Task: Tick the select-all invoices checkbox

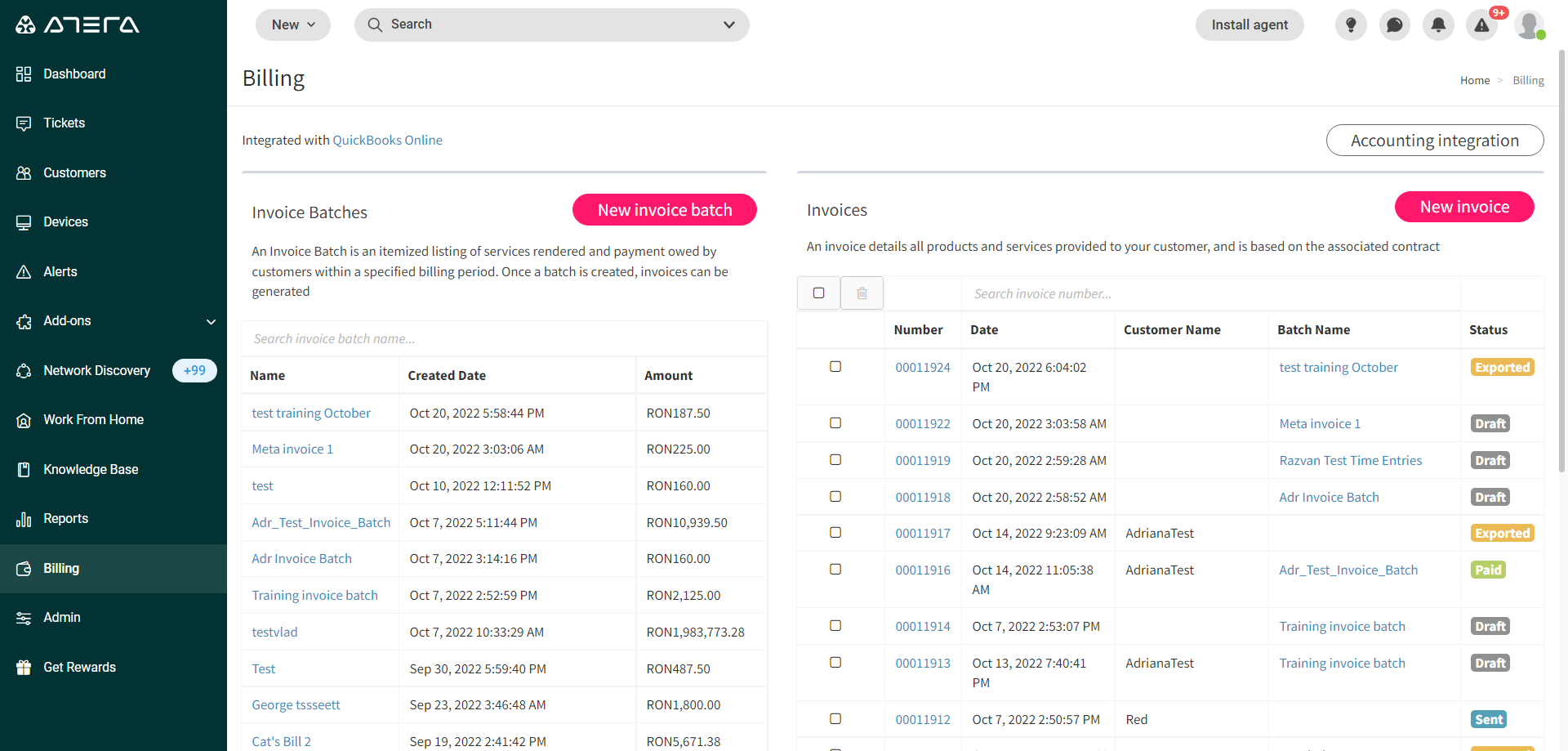Action: (818, 293)
